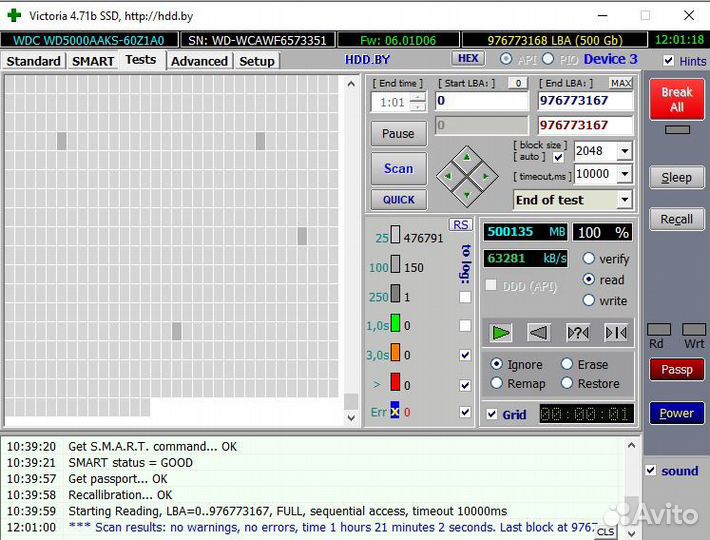The image size is (710, 540).
Task: Click the Pause button
Action: click(398, 134)
